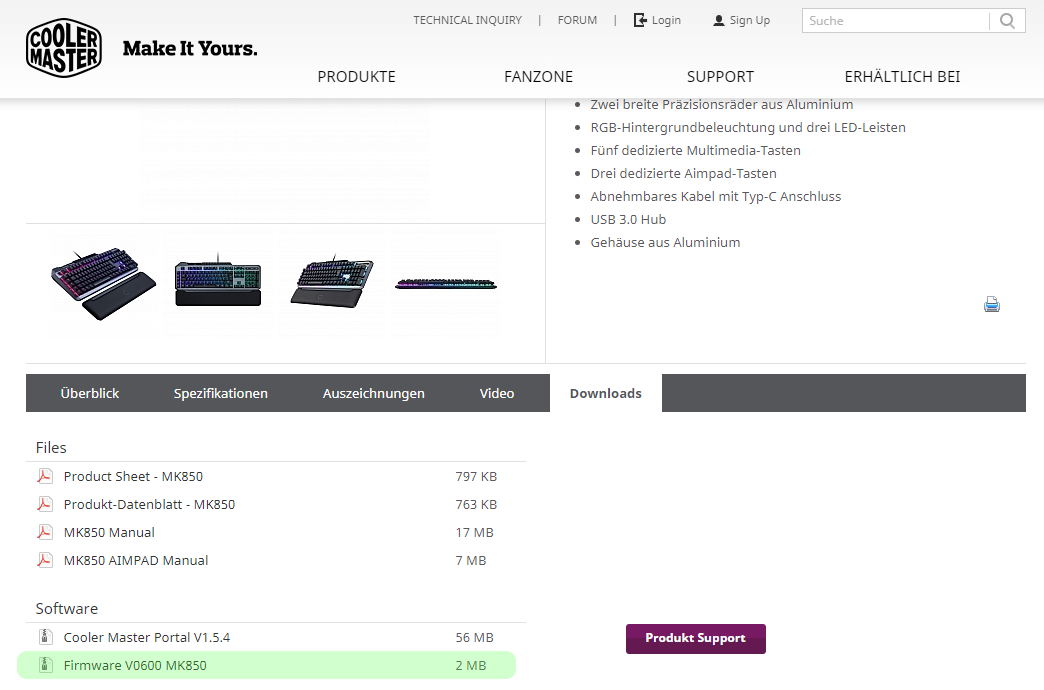Select the Downloads tab

click(605, 393)
